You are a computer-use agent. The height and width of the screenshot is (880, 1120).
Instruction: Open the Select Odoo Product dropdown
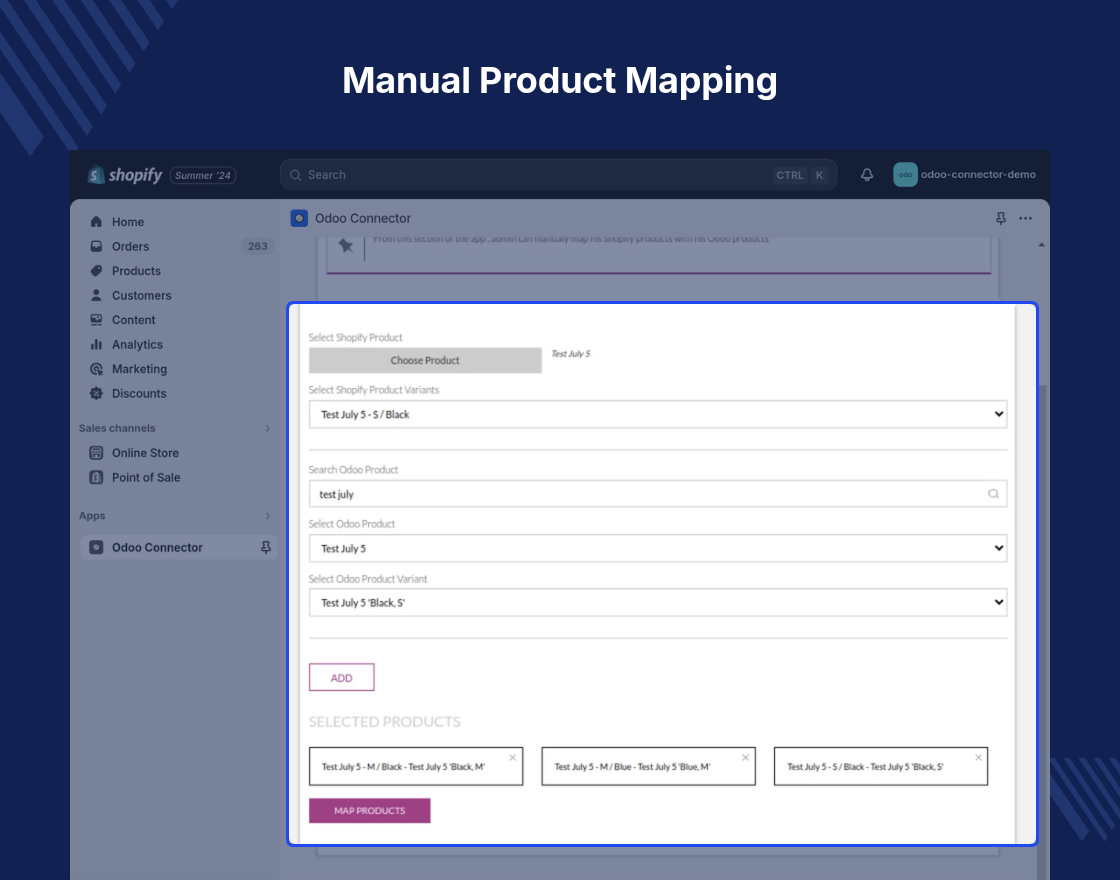pyautogui.click(x=658, y=548)
